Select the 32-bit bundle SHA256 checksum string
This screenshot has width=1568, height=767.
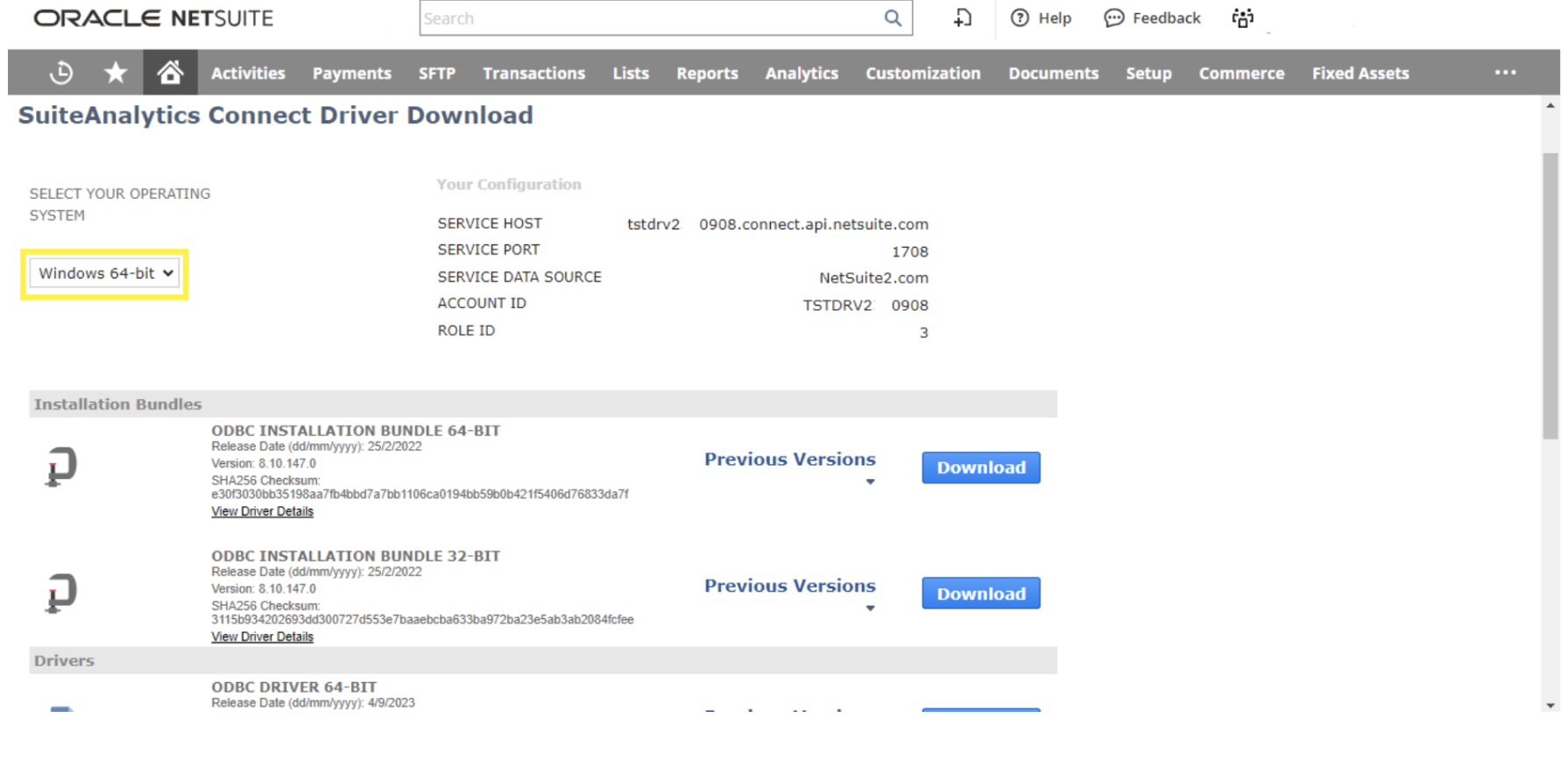pyautogui.click(x=422, y=619)
